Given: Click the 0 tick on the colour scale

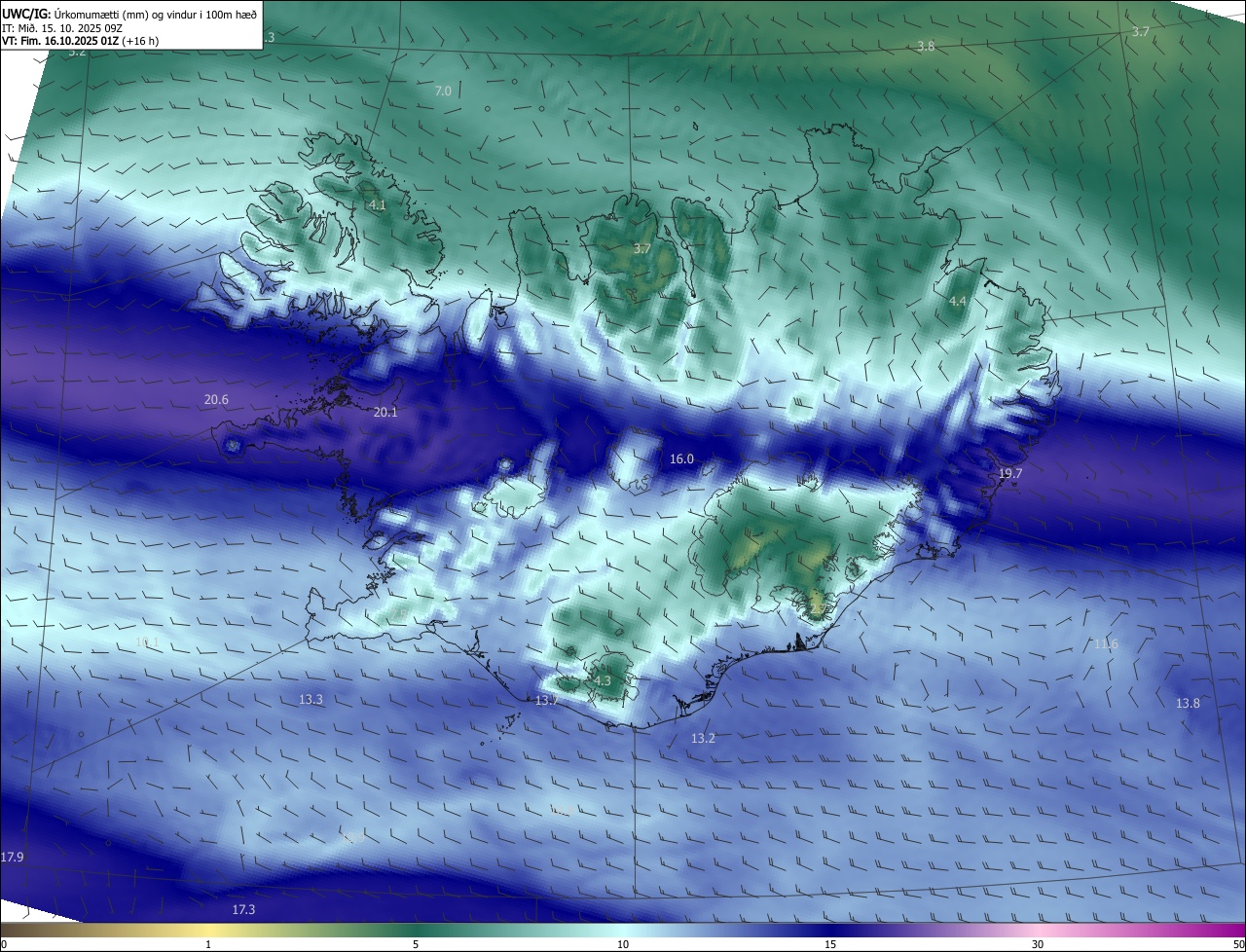Looking at the screenshot, I should click(3, 944).
